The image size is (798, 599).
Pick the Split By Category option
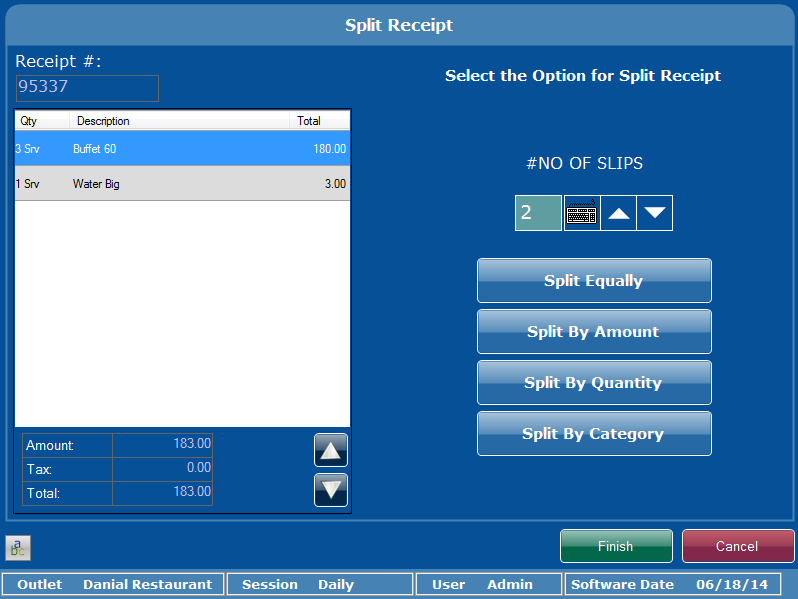point(594,434)
